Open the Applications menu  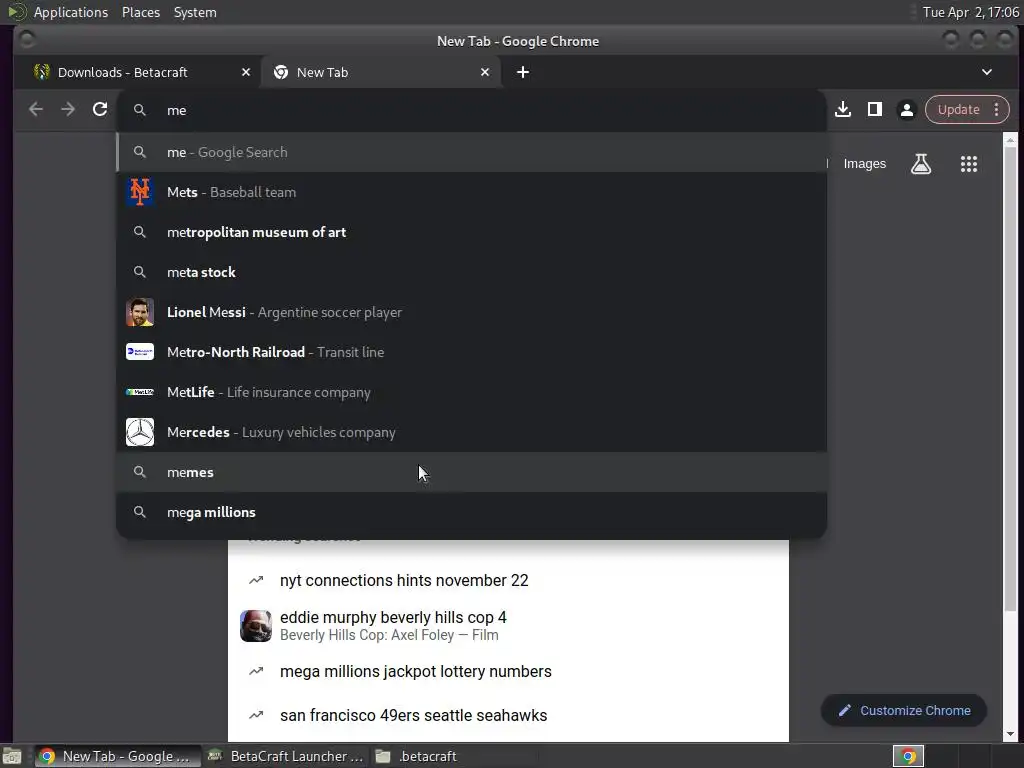[x=71, y=12]
